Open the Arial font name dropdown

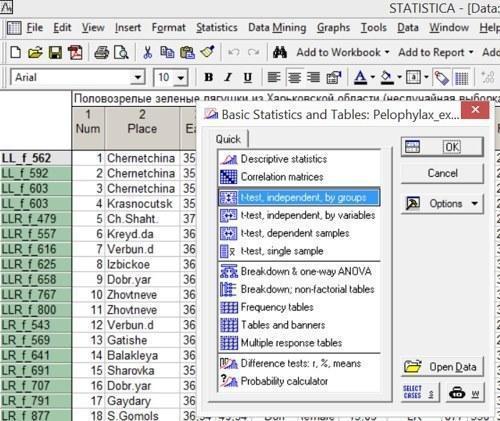tap(137, 78)
